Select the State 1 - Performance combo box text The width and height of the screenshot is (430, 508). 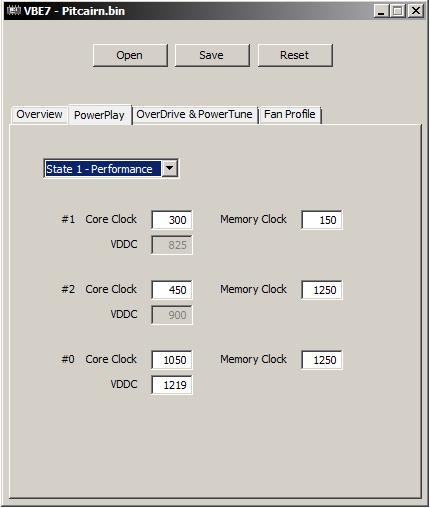[x=103, y=169]
